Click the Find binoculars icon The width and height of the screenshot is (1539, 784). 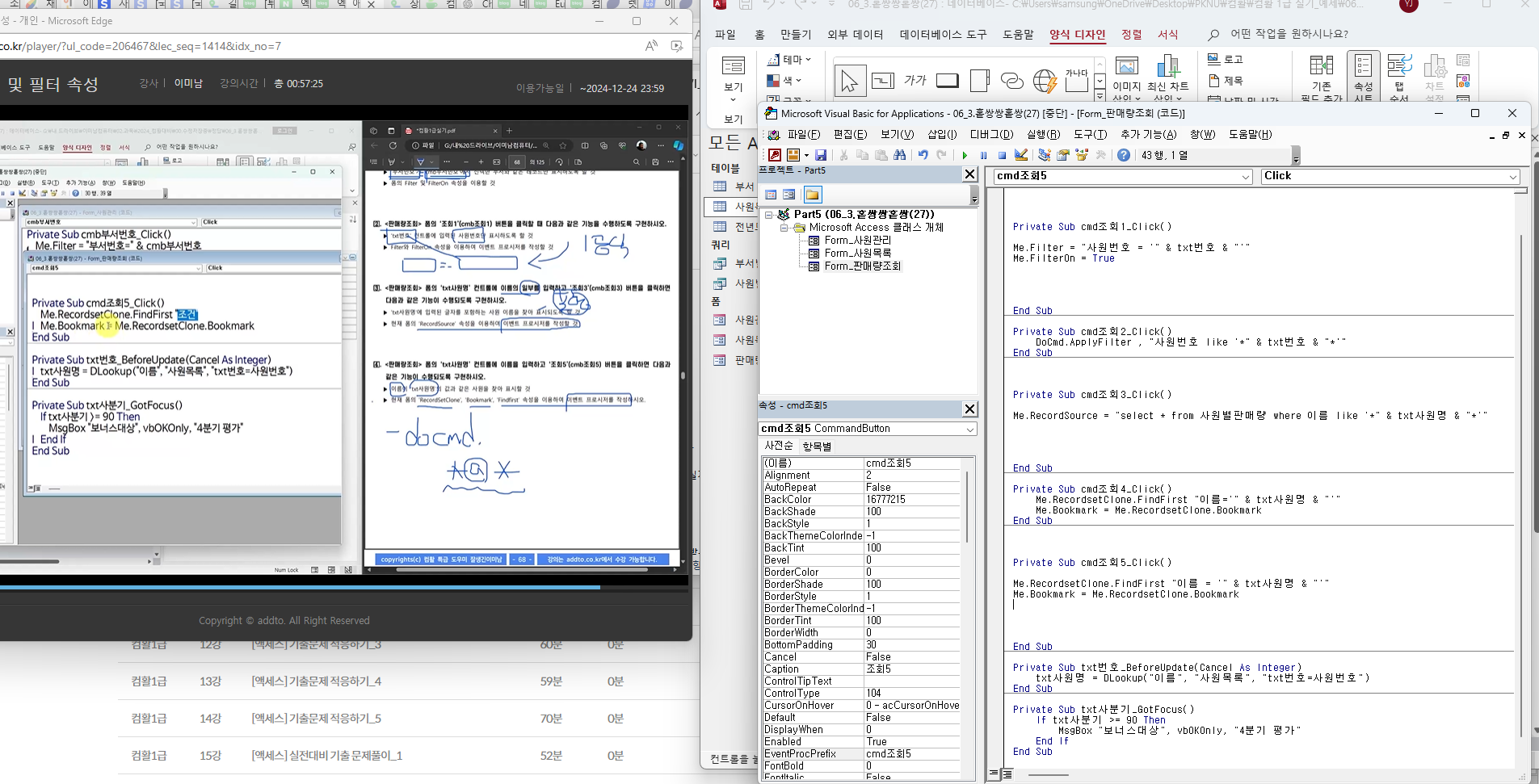[x=900, y=155]
